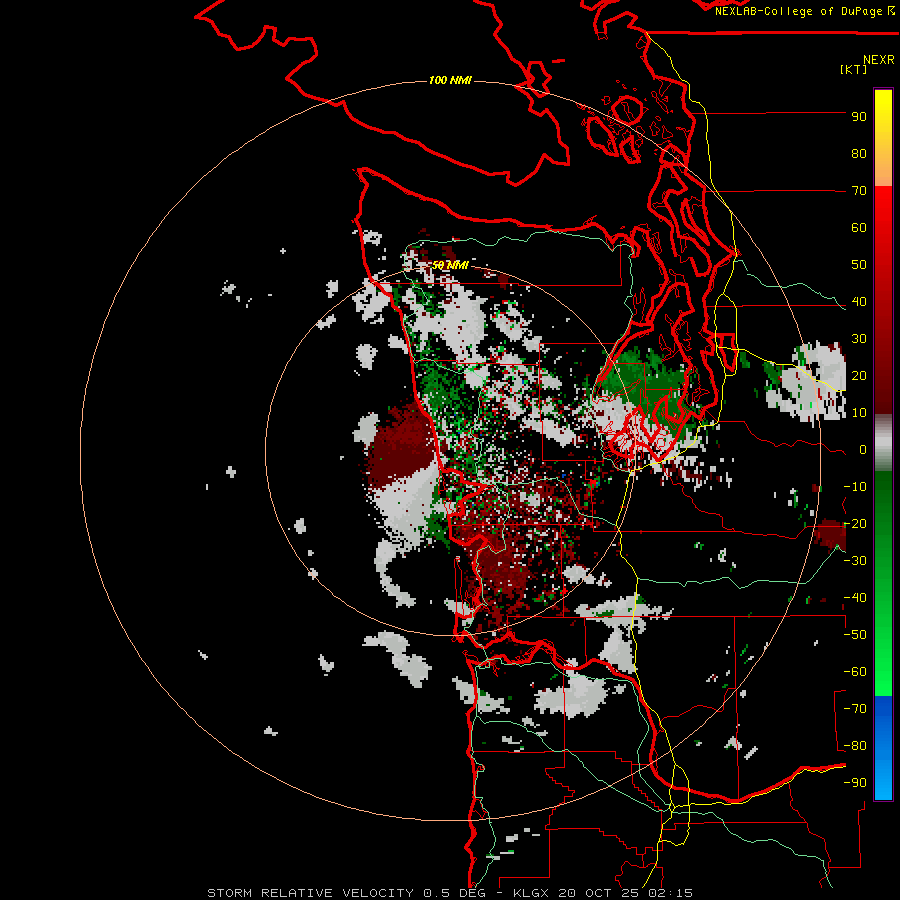Pick the light blue segment of the color bar
Screen dimensions: 900x900
point(883,775)
